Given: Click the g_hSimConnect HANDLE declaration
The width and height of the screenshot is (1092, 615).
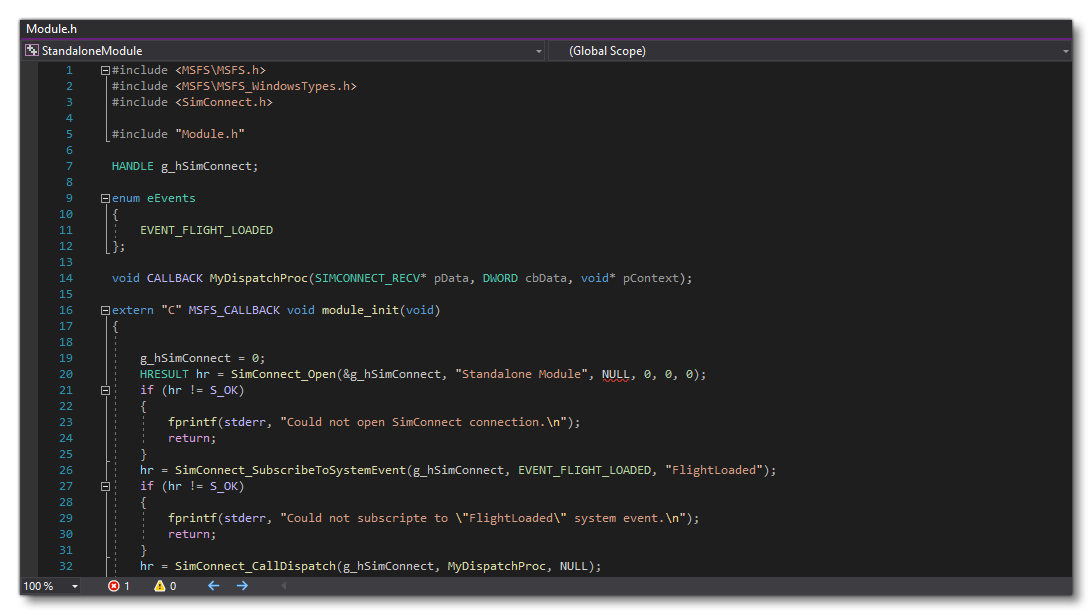Looking at the screenshot, I should pyautogui.click(x=200, y=165).
